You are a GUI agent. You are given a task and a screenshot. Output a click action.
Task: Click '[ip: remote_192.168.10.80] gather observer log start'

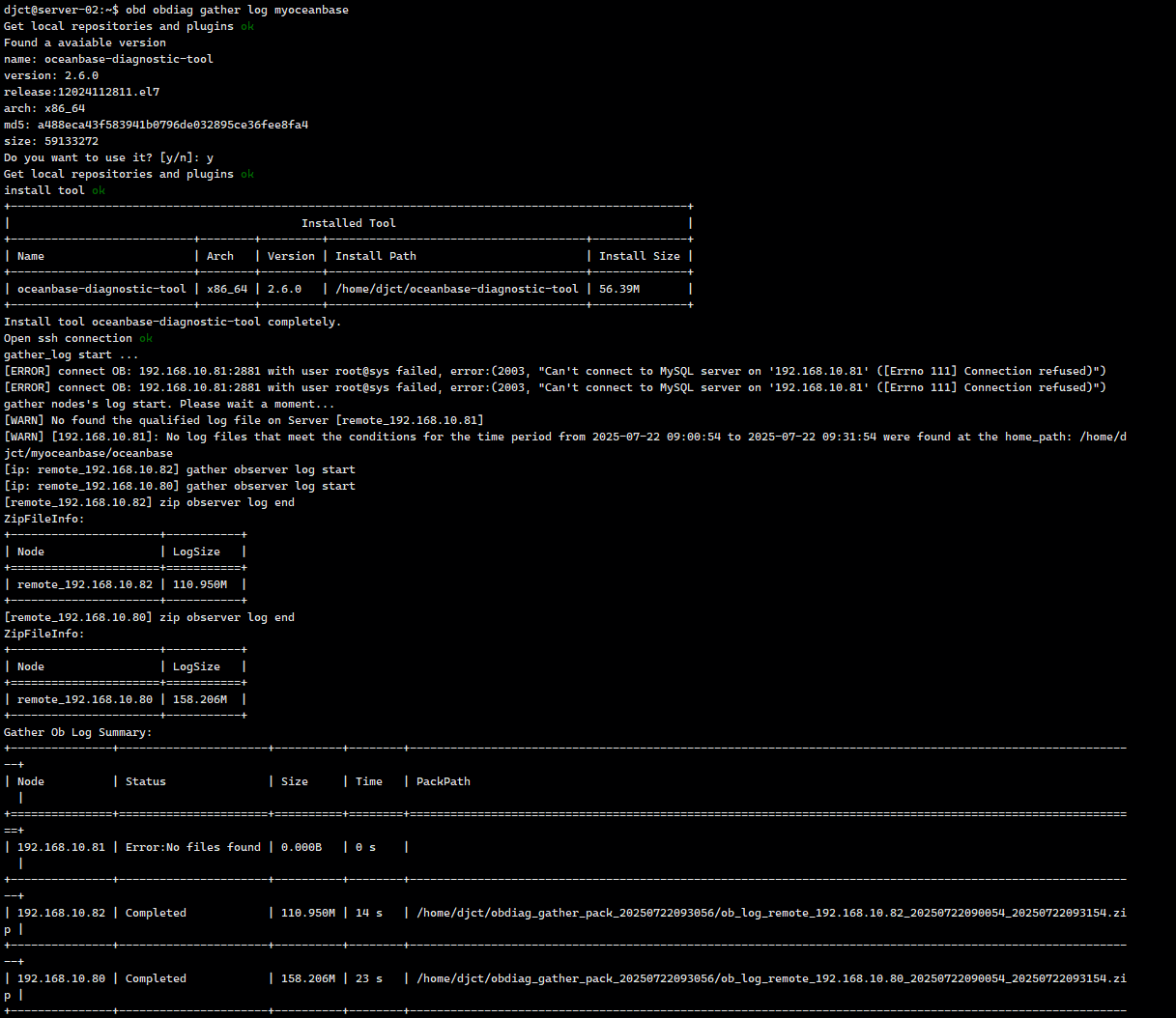180,486
